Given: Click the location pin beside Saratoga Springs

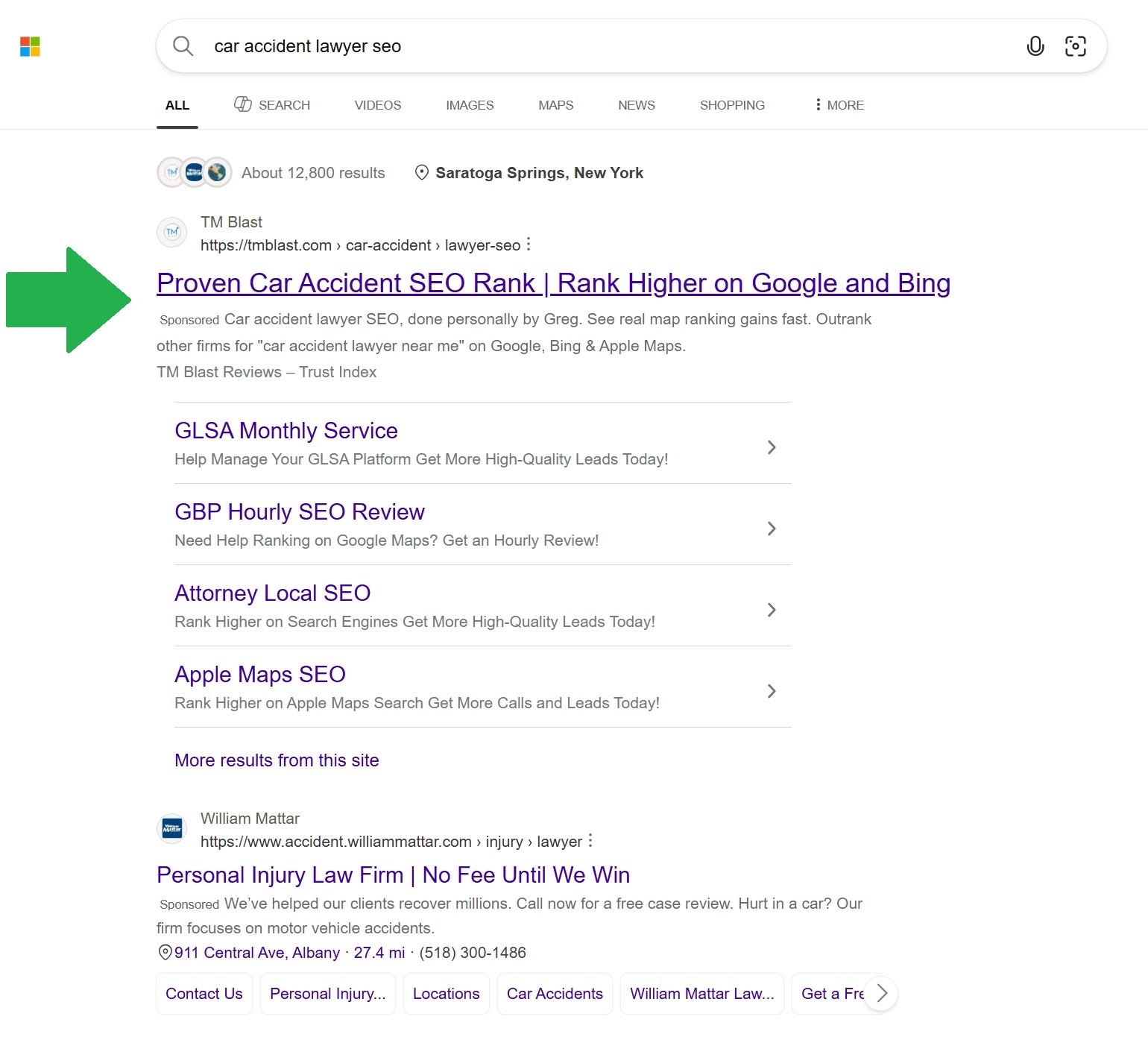Looking at the screenshot, I should (421, 173).
